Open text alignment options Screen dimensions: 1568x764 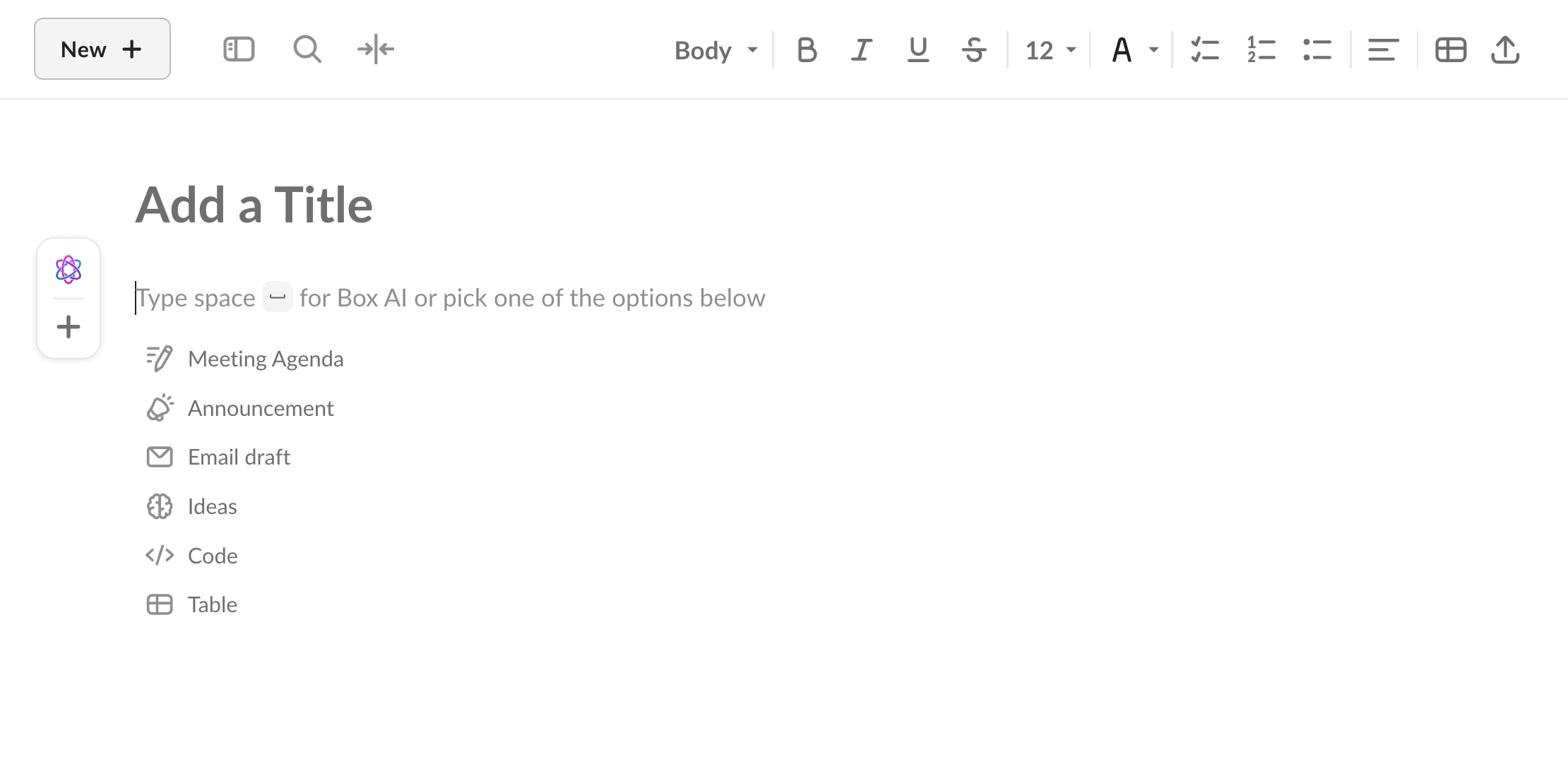tap(1383, 50)
